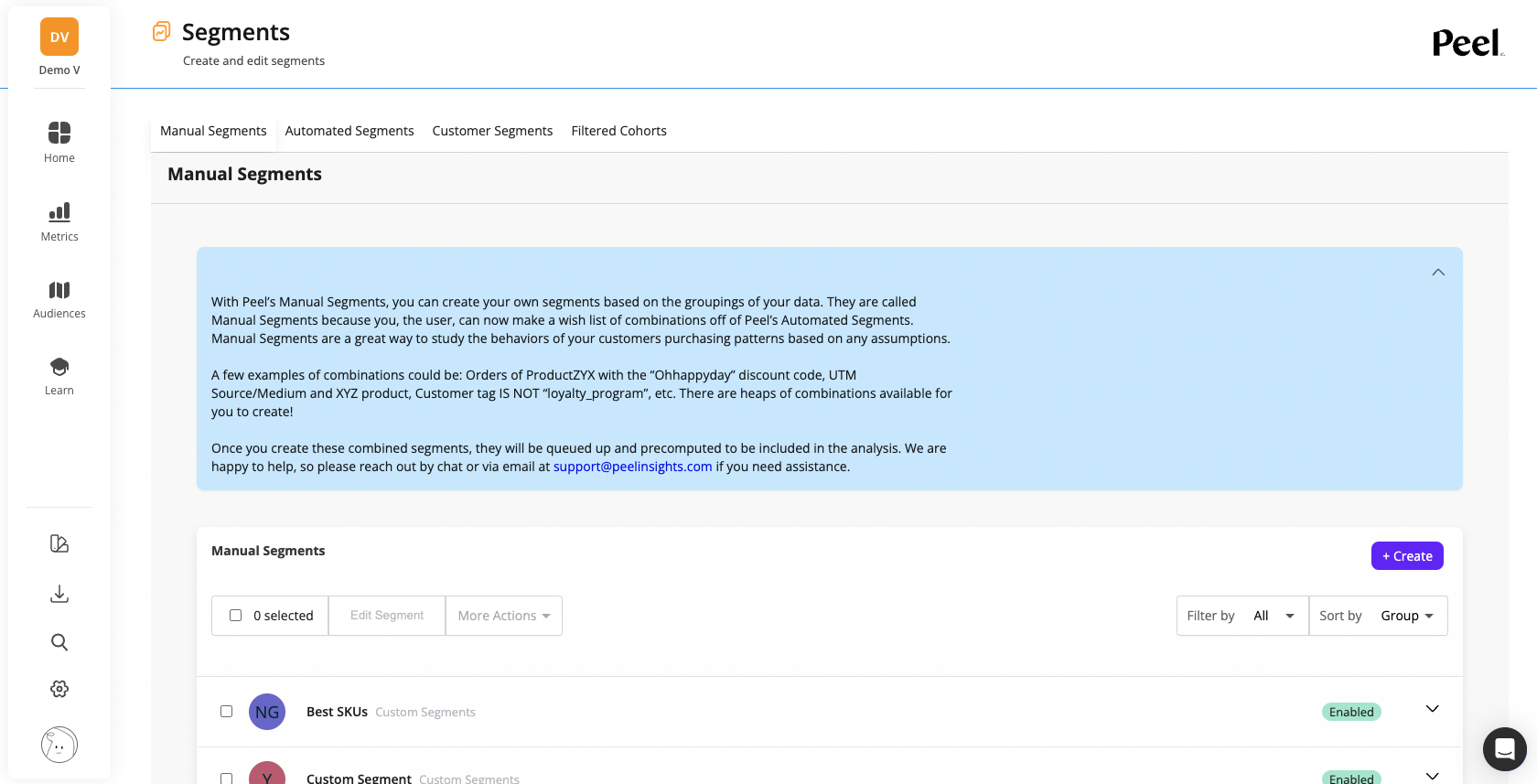Click Enabled badge on Best SKUs row
1537x784 pixels.
pyautogui.click(x=1351, y=712)
